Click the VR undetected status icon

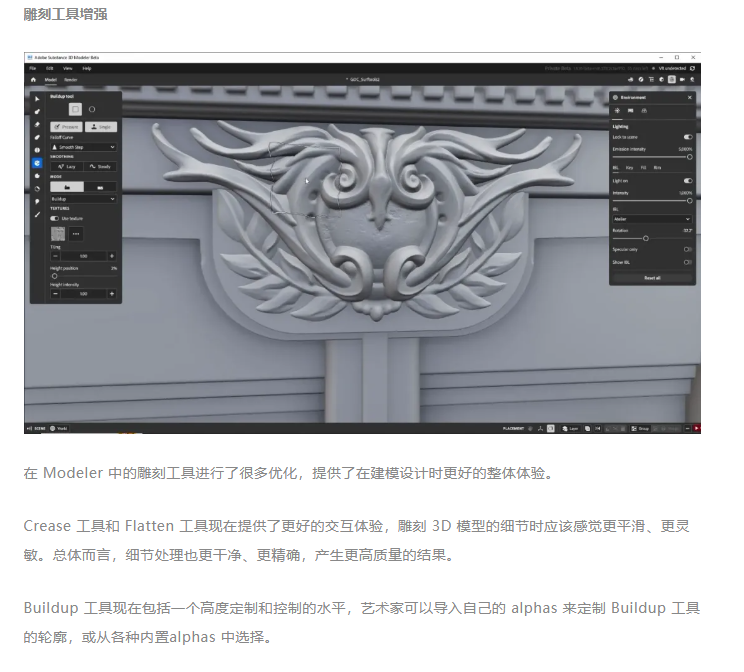(692, 68)
